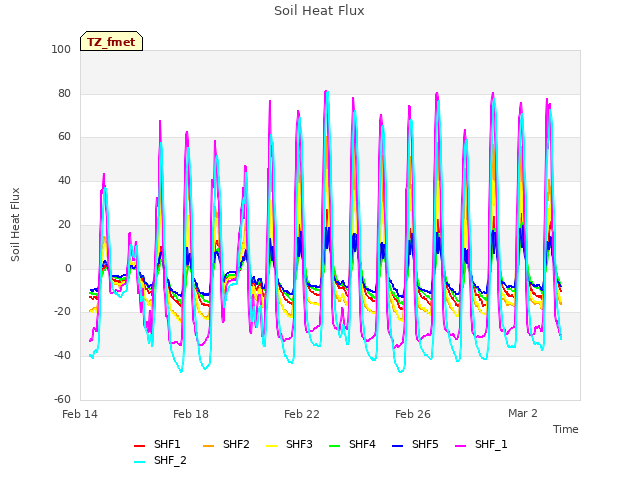Select the SHF_1 legend label
Image resolution: width=640 pixels, height=480 pixels.
[491, 444]
